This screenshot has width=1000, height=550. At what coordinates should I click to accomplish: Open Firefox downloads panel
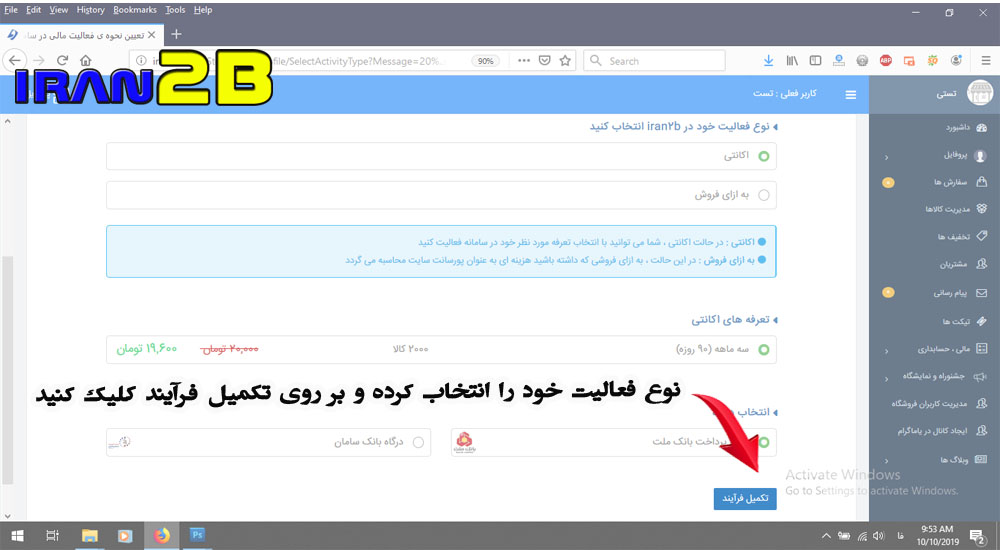(768, 61)
